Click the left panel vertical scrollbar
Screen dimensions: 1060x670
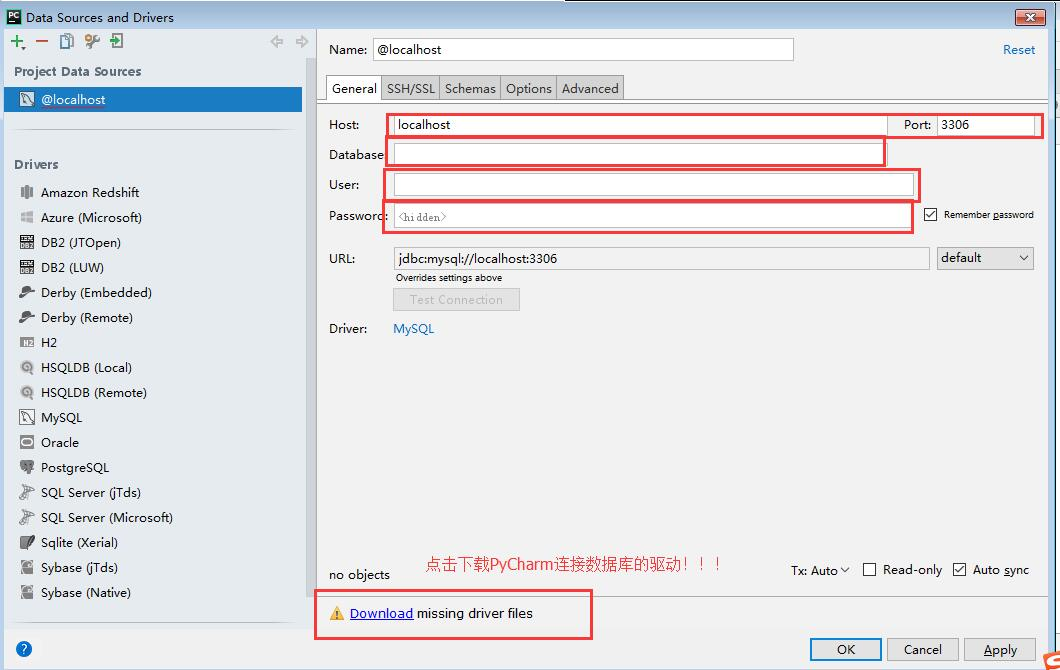311,325
